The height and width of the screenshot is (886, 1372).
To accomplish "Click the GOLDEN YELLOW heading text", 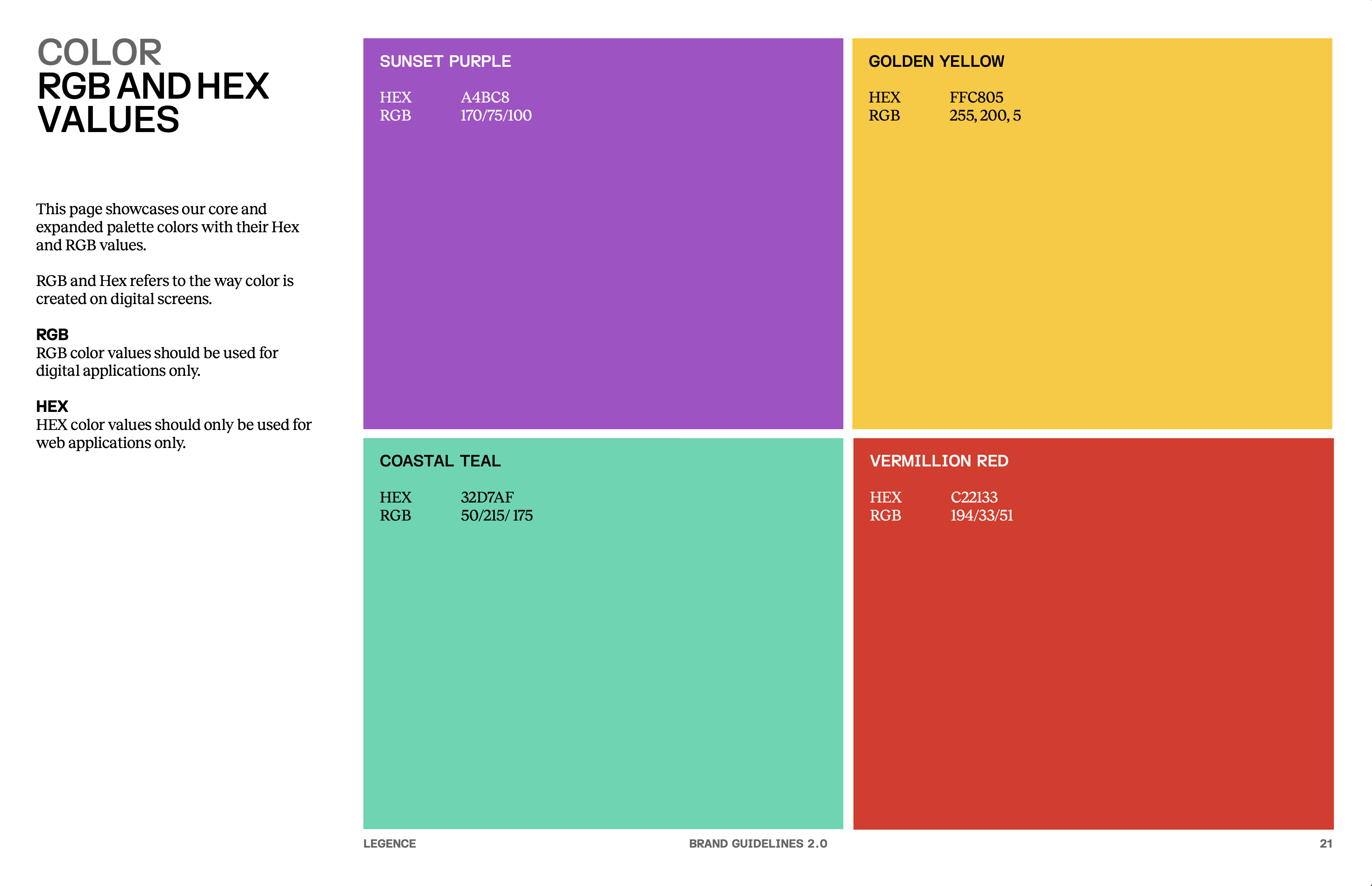I will (x=936, y=61).
